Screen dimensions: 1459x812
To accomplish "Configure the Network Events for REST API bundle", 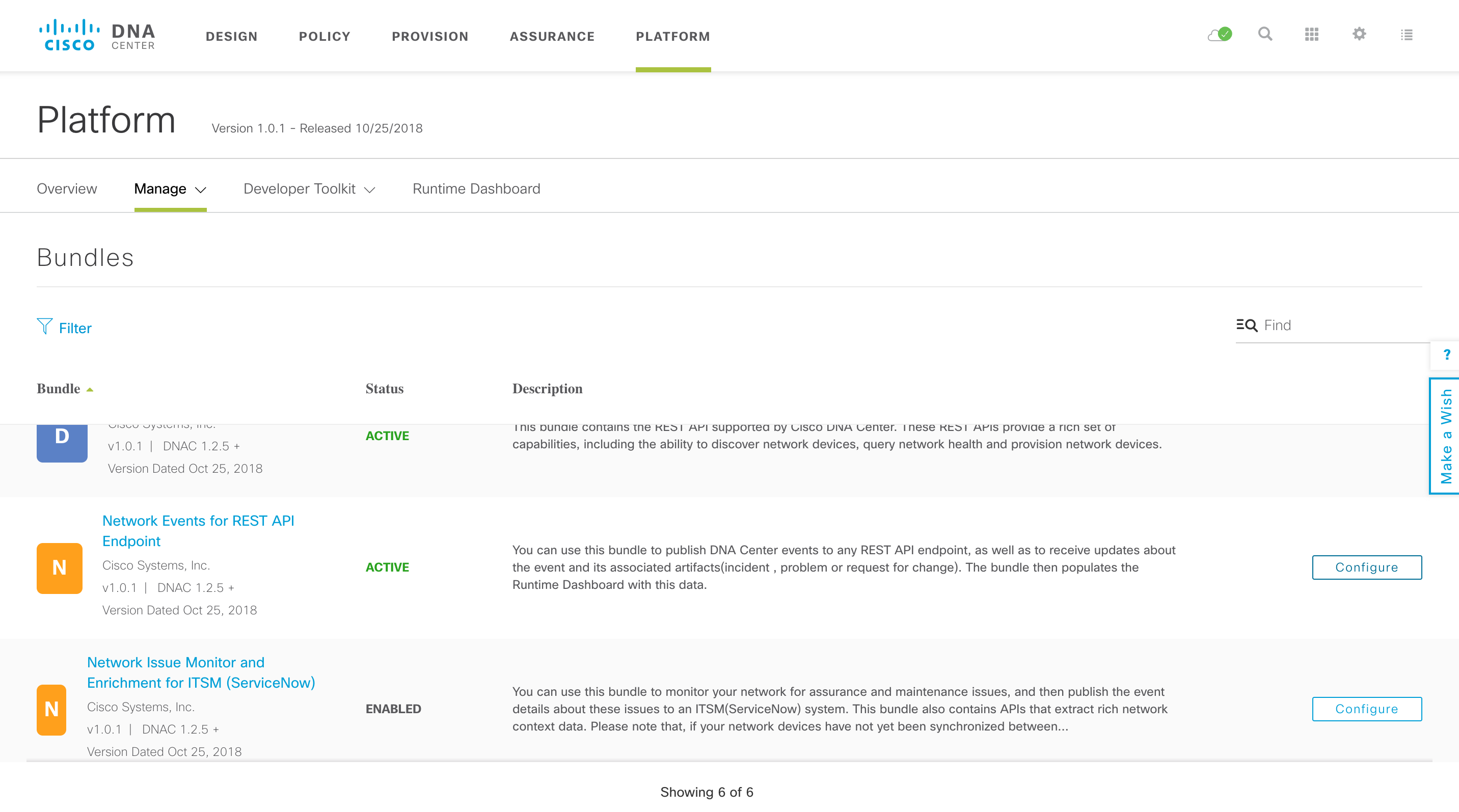I will coord(1366,567).
